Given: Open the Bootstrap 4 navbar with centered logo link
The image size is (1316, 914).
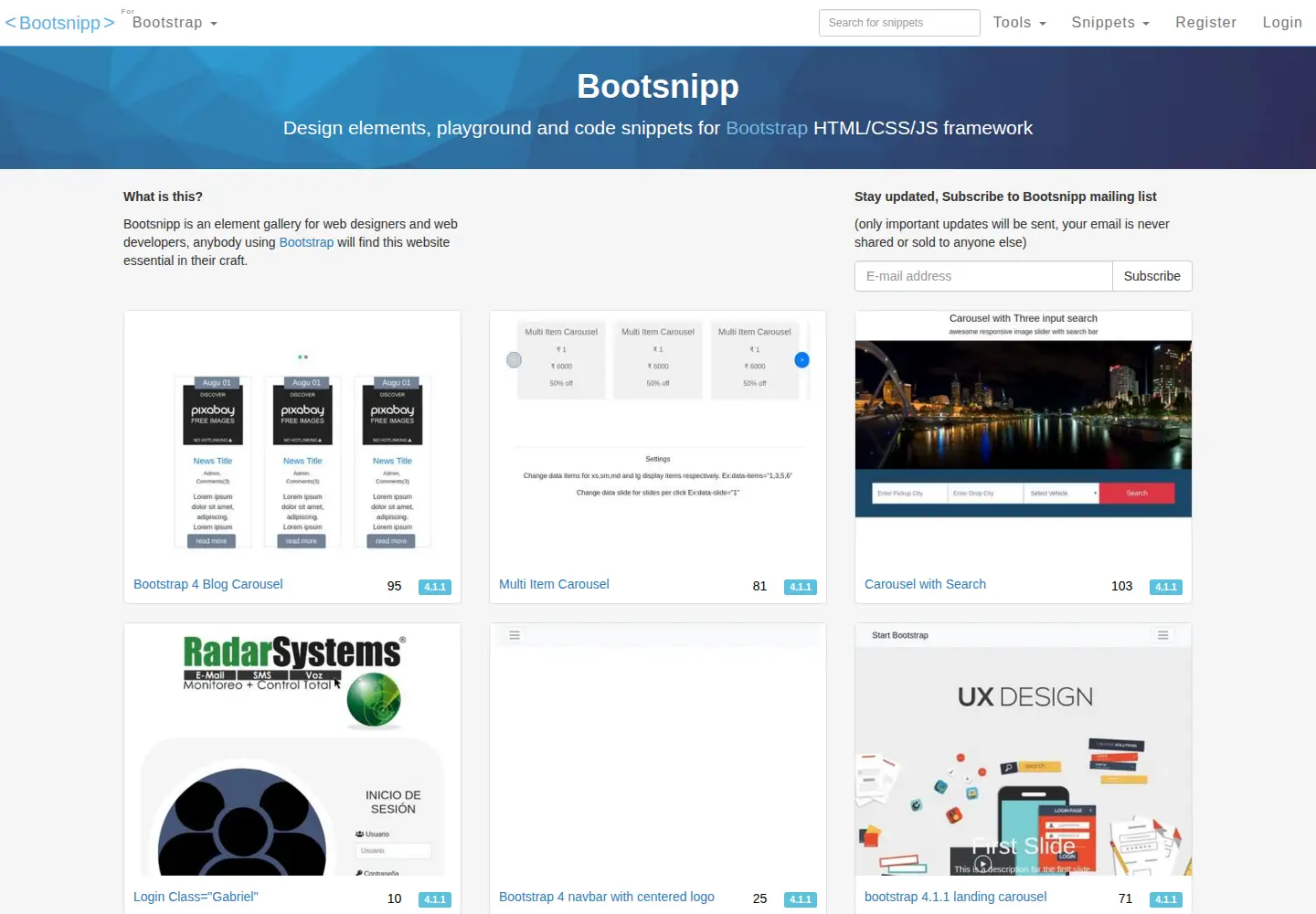Looking at the screenshot, I should point(607,897).
